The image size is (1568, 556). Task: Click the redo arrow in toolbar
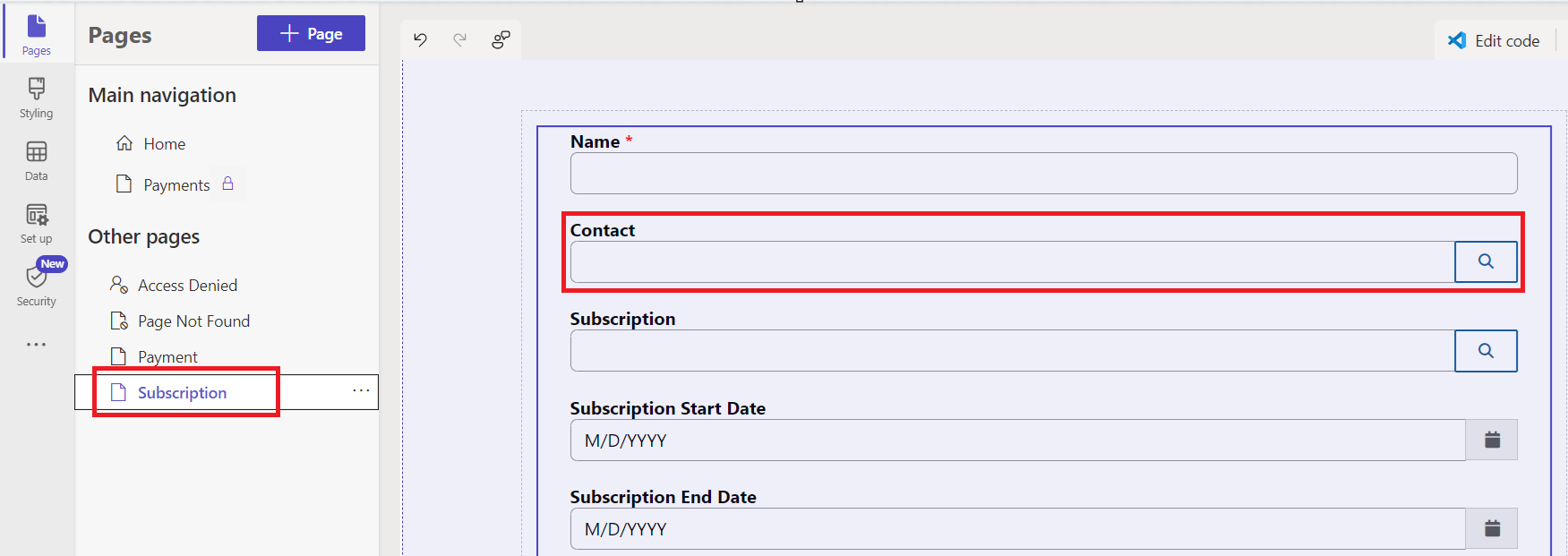pos(460,39)
